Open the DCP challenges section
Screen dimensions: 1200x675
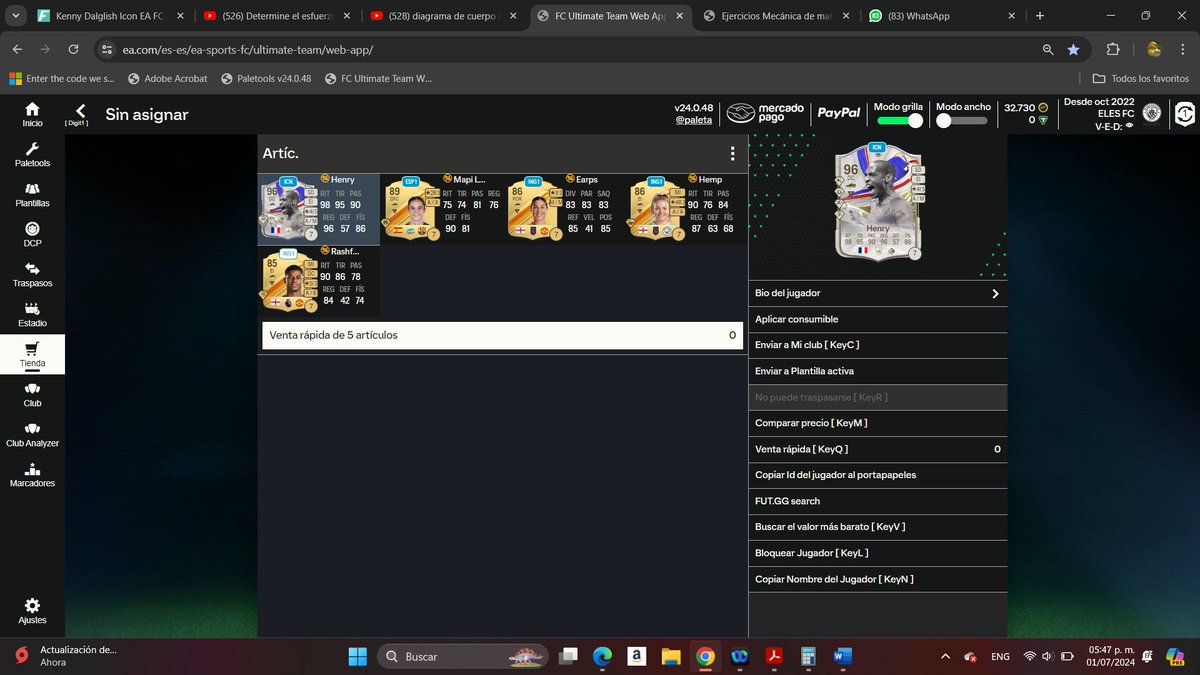pyautogui.click(x=32, y=234)
